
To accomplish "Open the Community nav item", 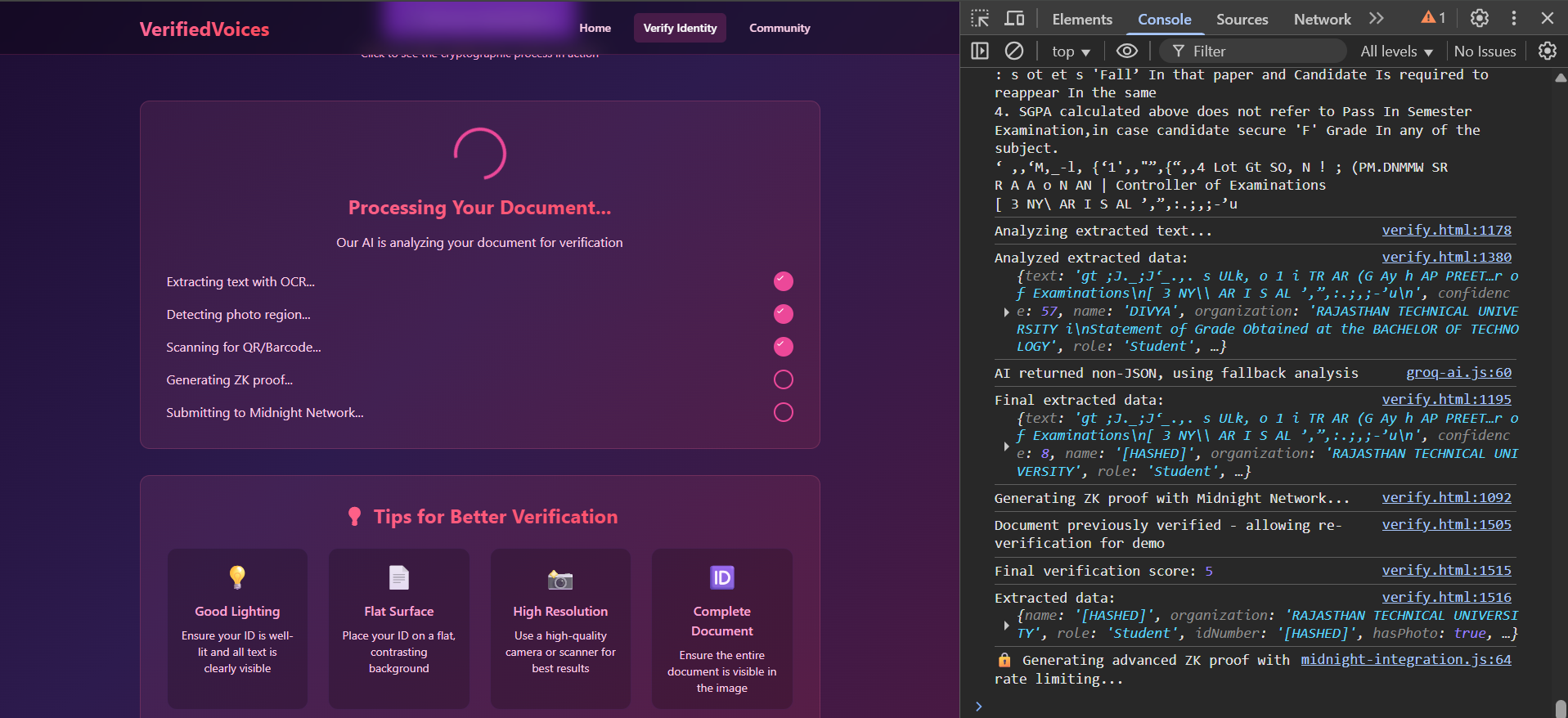I will [x=780, y=28].
